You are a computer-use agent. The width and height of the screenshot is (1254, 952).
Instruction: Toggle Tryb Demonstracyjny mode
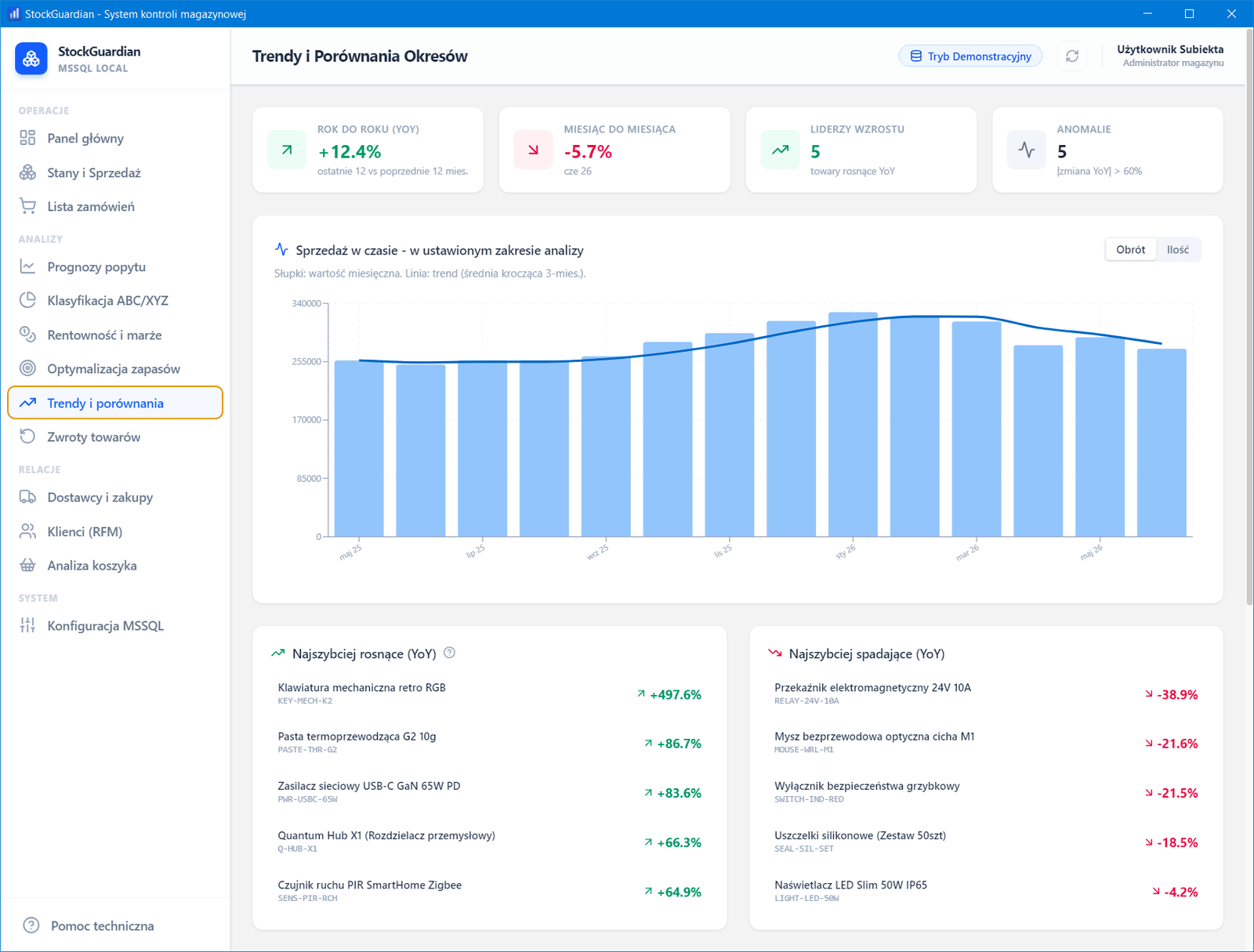(970, 56)
